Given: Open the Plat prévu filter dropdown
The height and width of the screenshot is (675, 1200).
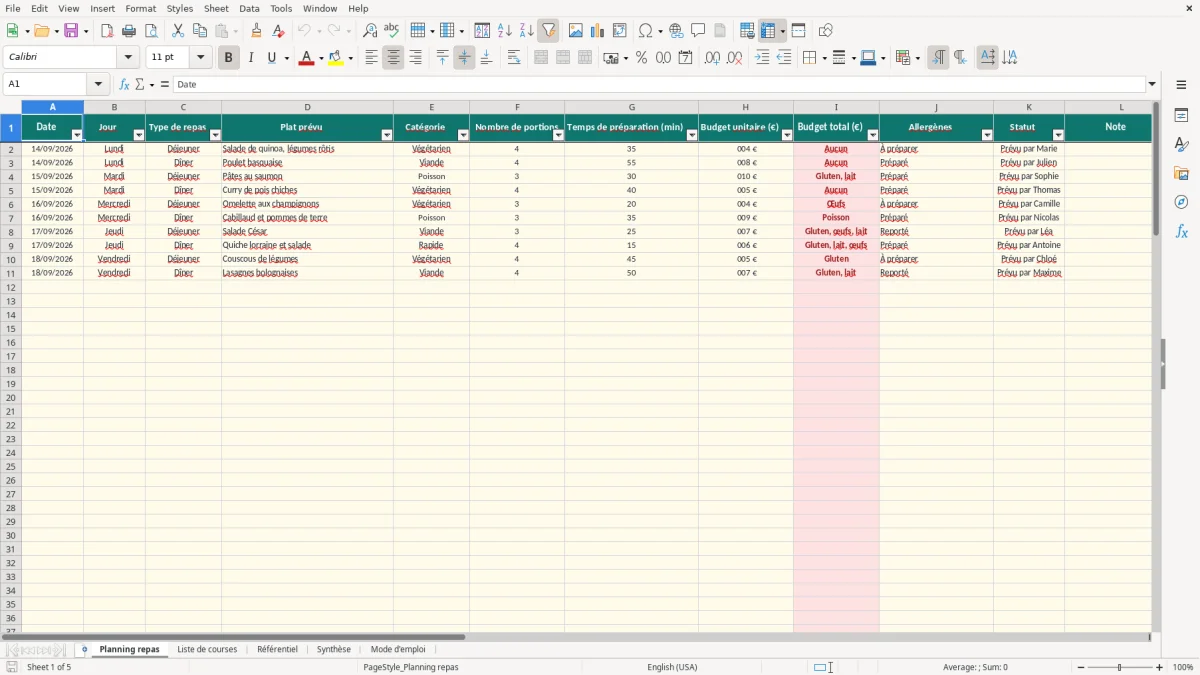Looking at the screenshot, I should click(387, 135).
